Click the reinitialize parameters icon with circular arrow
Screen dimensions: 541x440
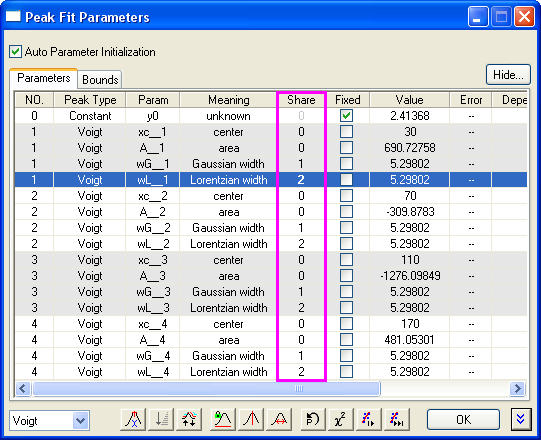[x=313, y=419]
